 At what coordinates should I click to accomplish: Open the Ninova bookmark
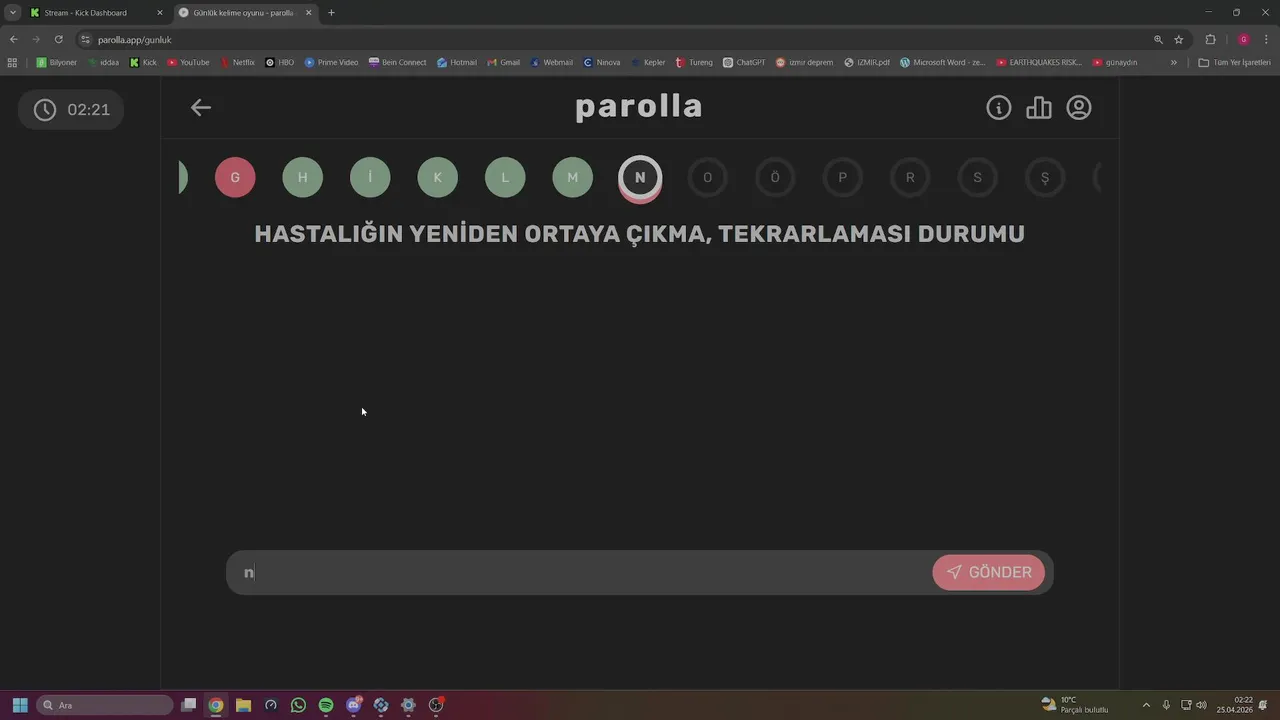click(x=601, y=62)
